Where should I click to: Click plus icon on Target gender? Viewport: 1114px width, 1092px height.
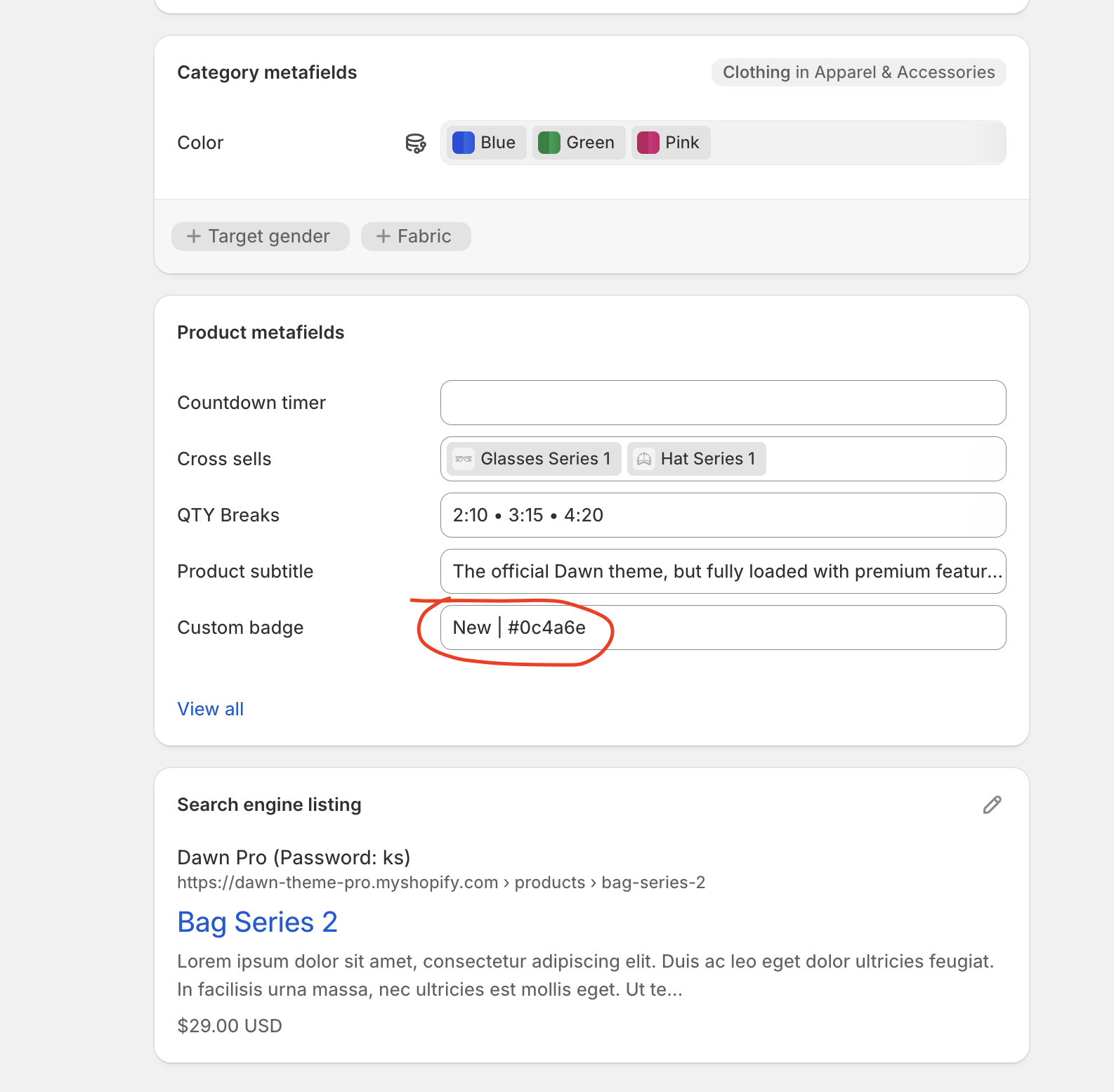[194, 236]
